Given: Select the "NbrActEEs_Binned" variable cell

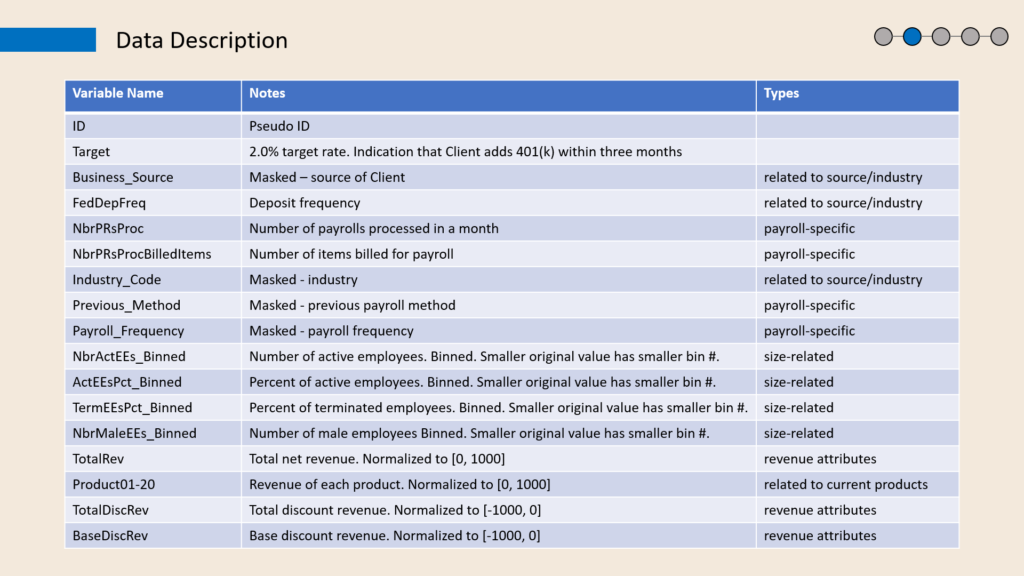Looking at the screenshot, I should coord(128,357).
